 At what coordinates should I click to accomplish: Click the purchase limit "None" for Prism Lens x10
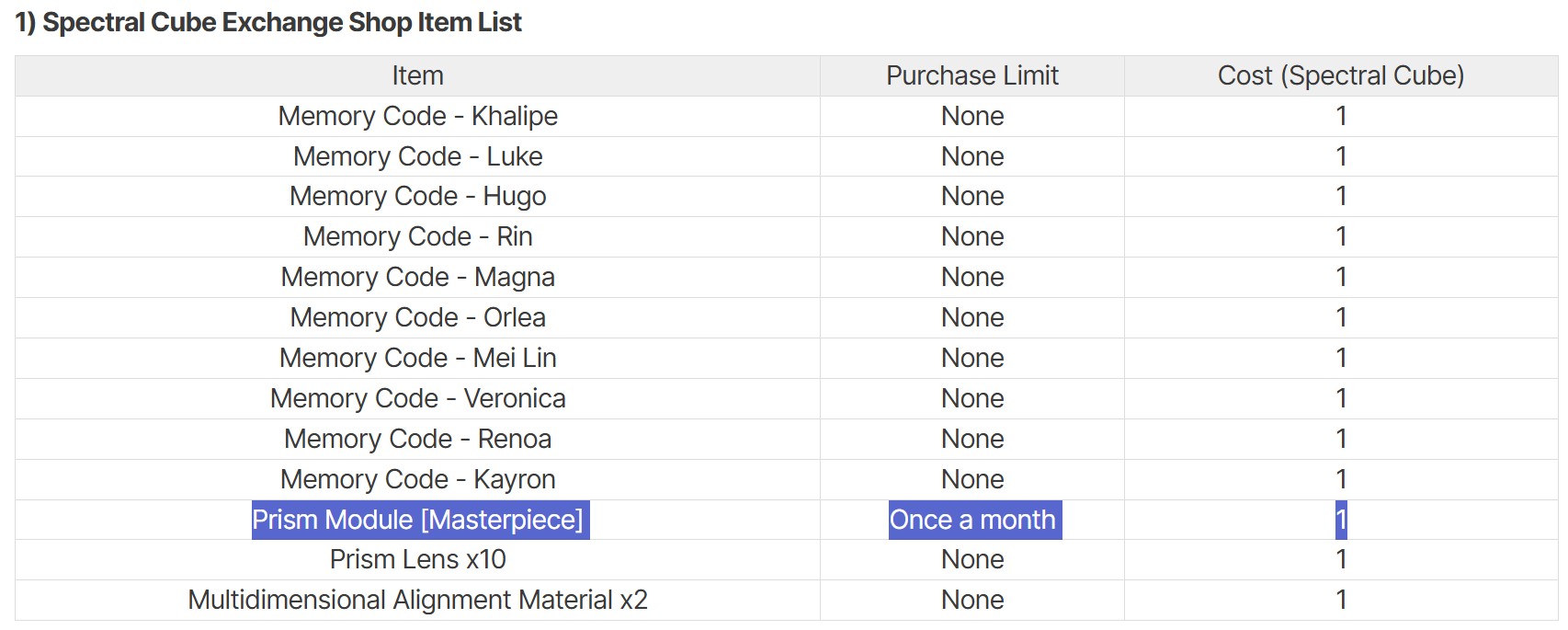(972, 559)
